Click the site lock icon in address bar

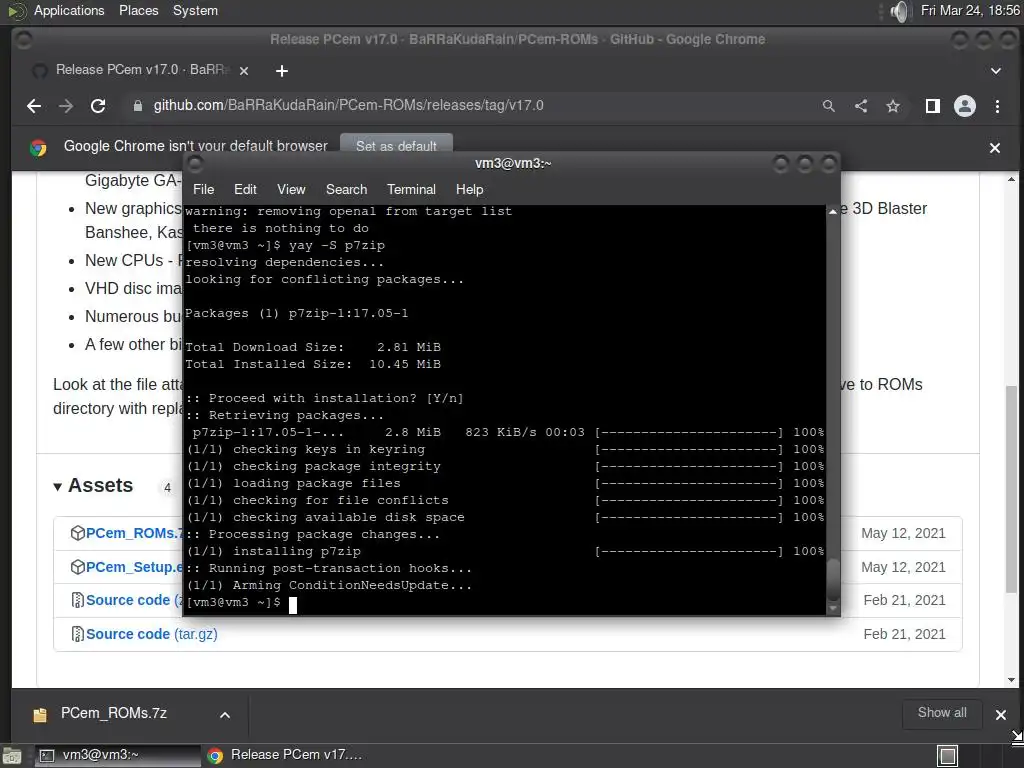137,106
